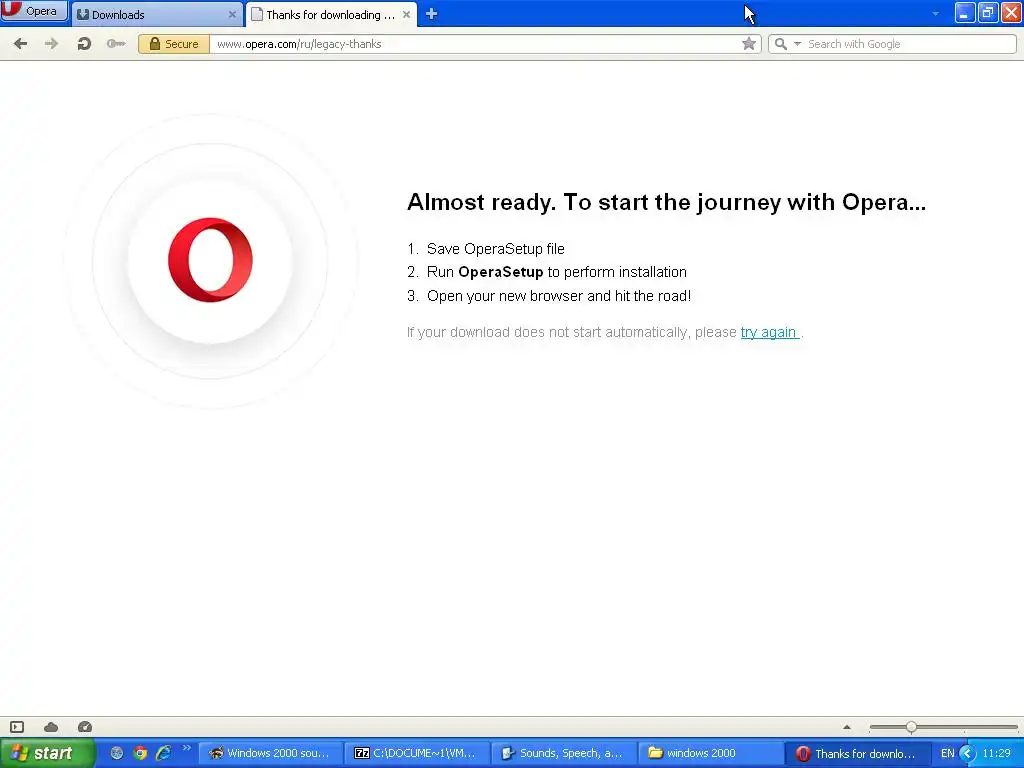
Task: Open the Windows Start menu
Action: point(46,753)
